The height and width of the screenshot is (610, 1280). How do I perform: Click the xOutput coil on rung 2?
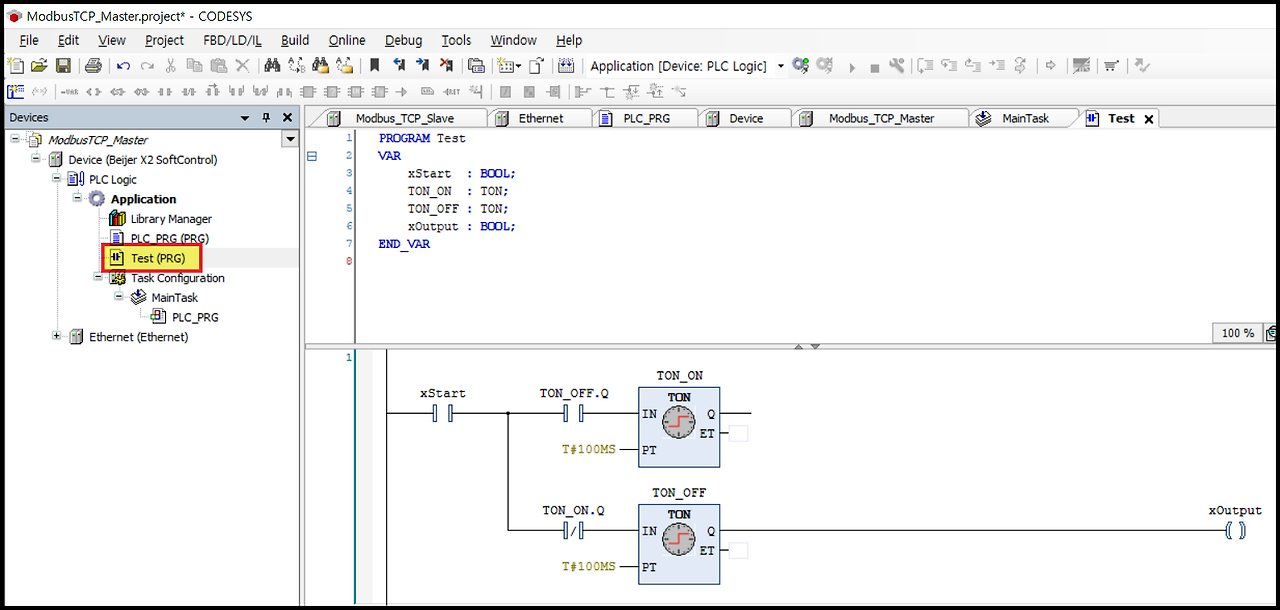(1236, 530)
